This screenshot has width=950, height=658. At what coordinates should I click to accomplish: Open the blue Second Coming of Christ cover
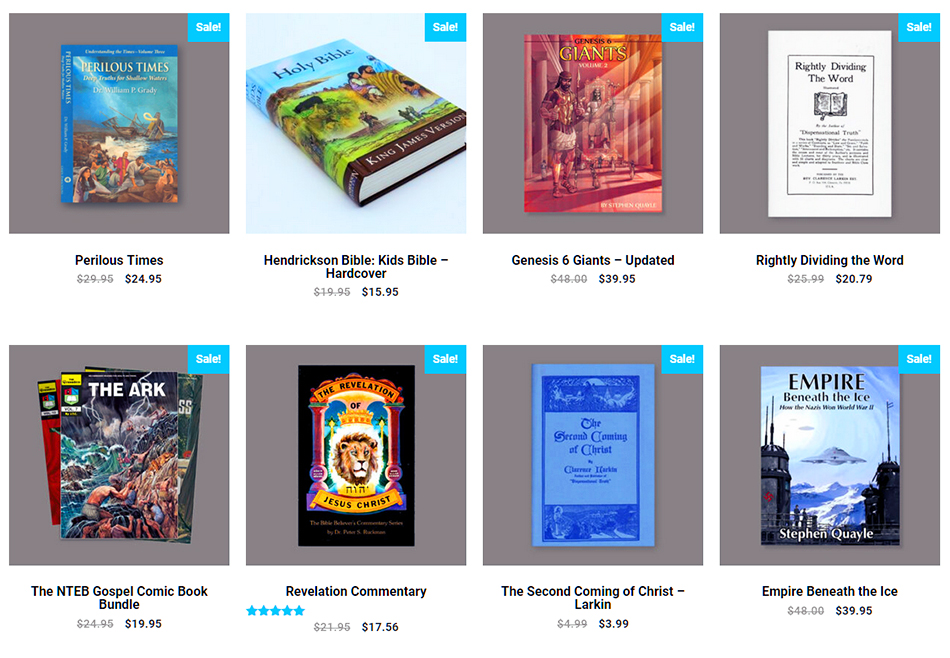point(593,455)
